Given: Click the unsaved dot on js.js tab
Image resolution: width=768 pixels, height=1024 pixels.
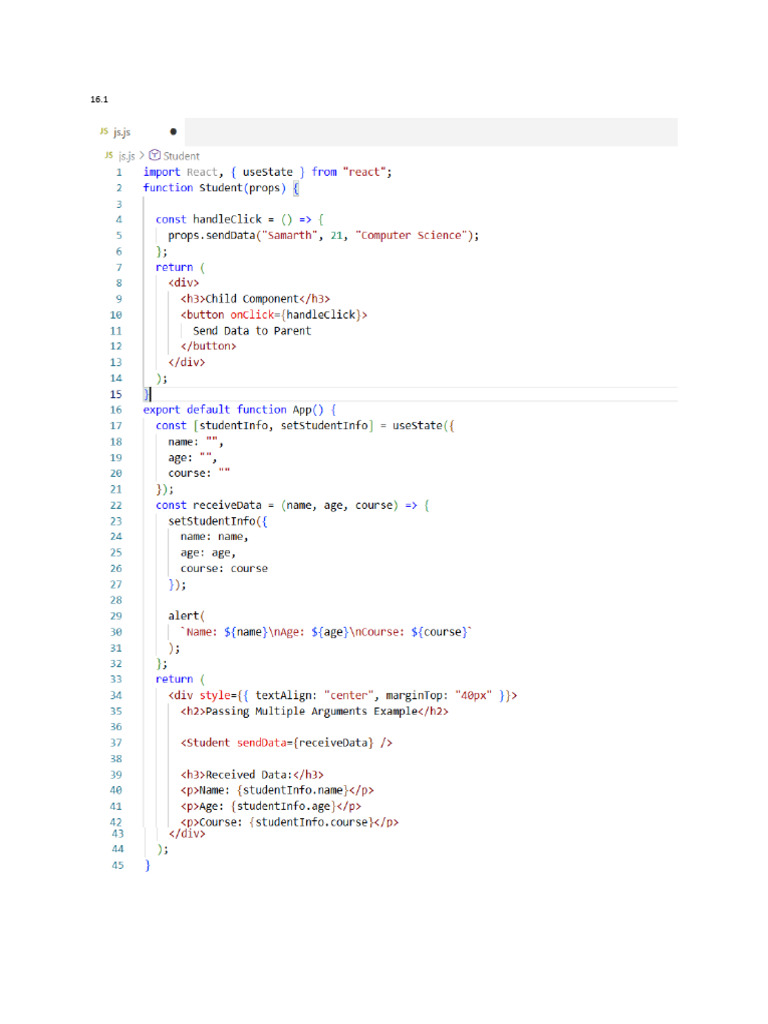Looking at the screenshot, I should [x=173, y=132].
